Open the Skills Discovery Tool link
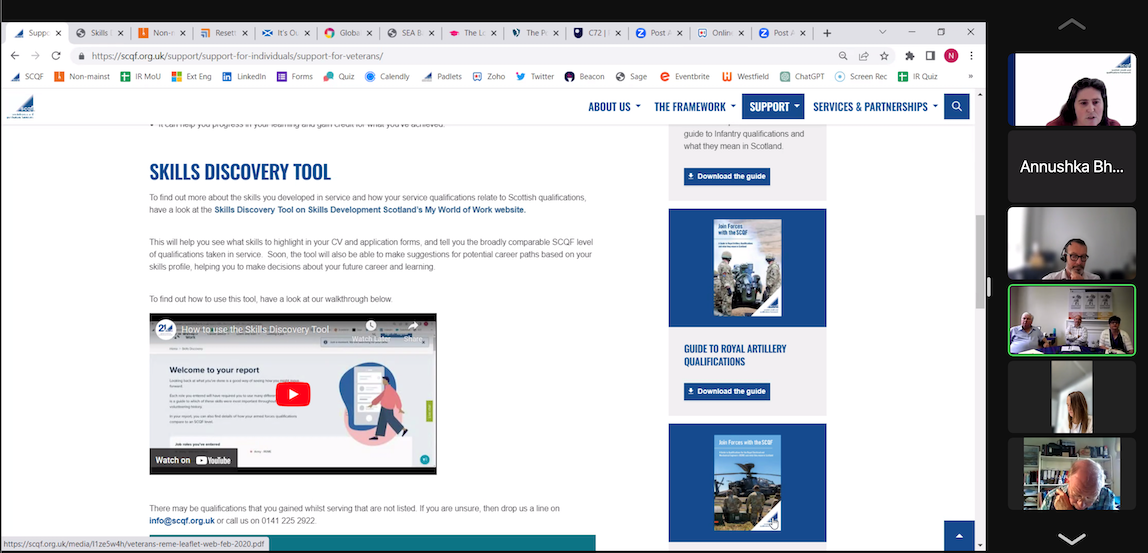Viewport: 1148px width, 553px height. [x=370, y=209]
